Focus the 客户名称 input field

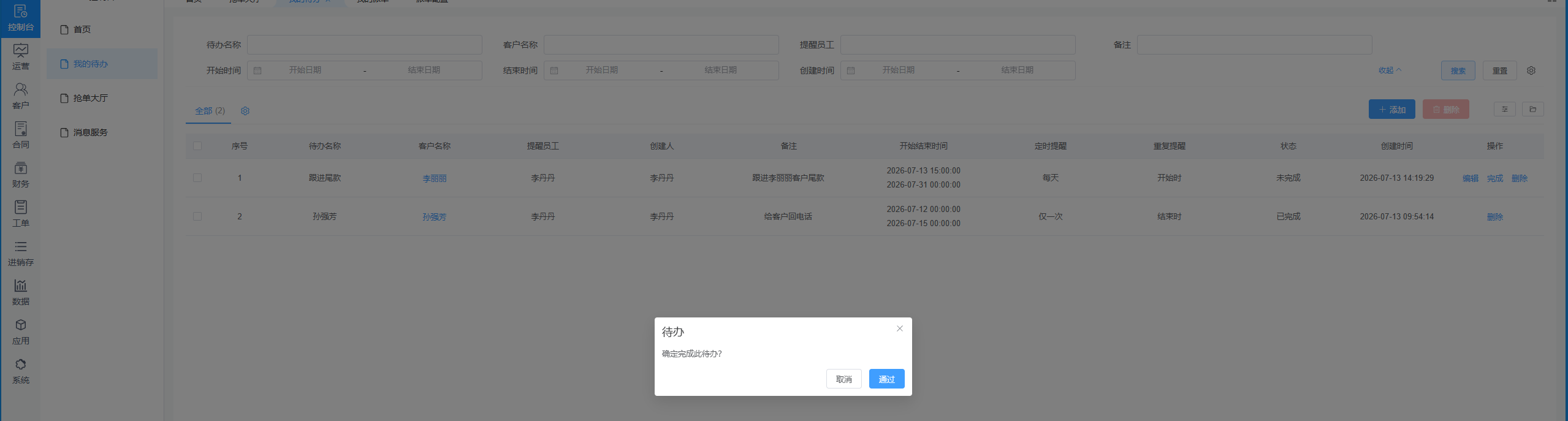click(x=661, y=45)
